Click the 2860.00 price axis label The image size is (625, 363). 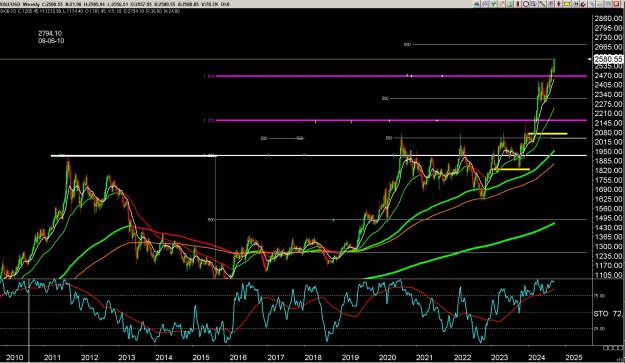click(608, 18)
